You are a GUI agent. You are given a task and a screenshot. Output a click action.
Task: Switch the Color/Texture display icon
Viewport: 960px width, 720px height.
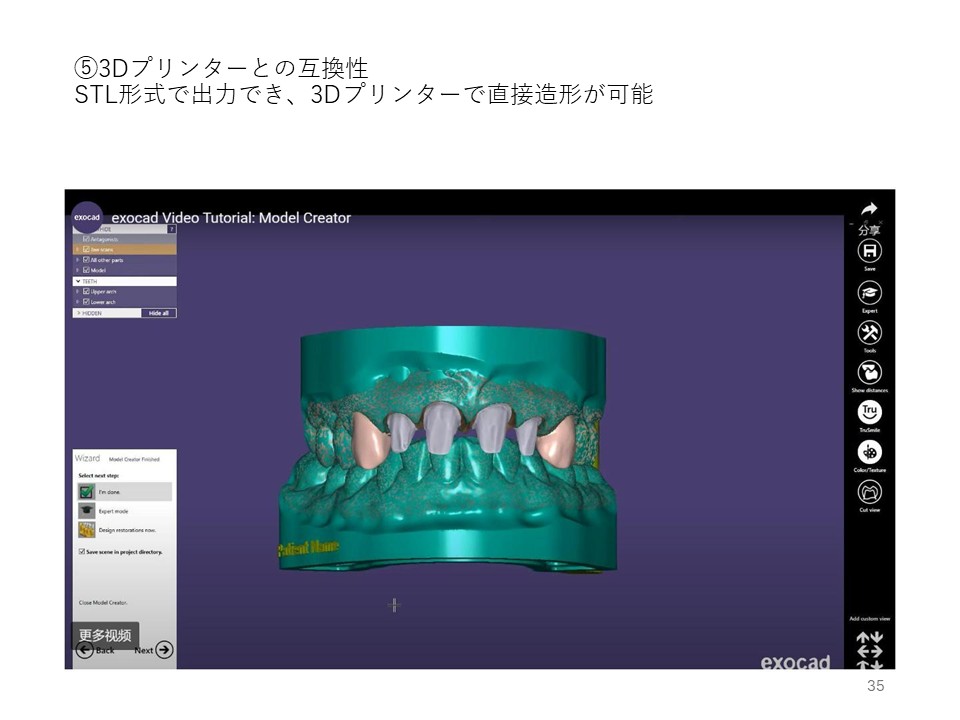pyautogui.click(x=869, y=452)
